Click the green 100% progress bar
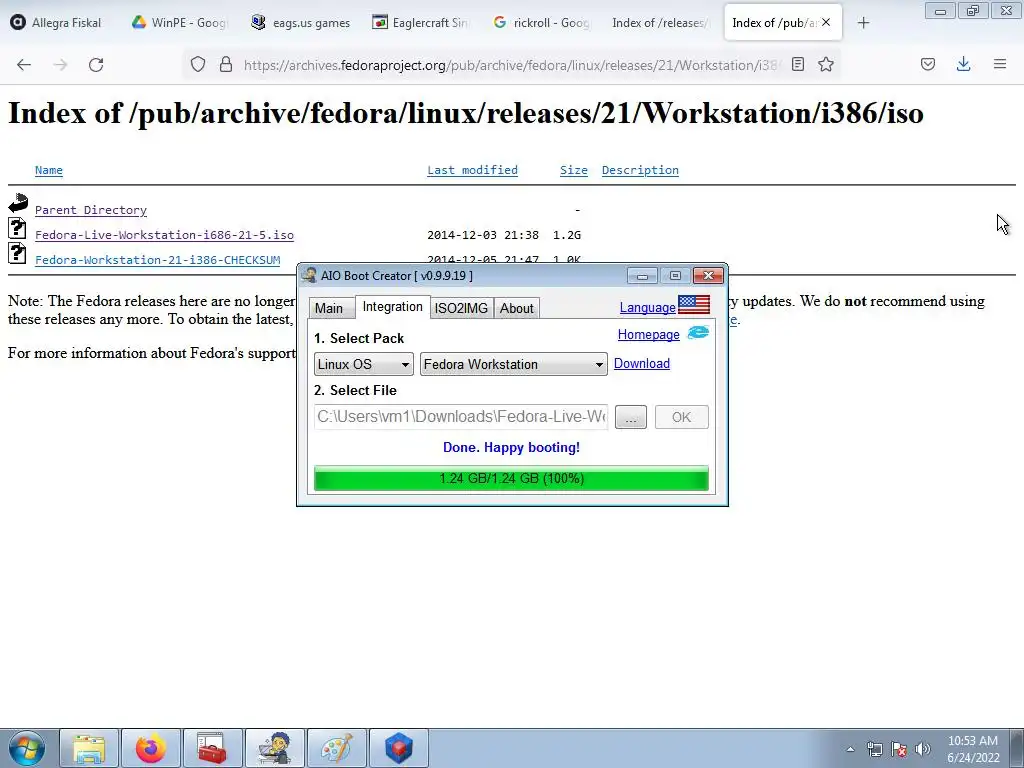Viewport: 1024px width, 768px height. (511, 479)
